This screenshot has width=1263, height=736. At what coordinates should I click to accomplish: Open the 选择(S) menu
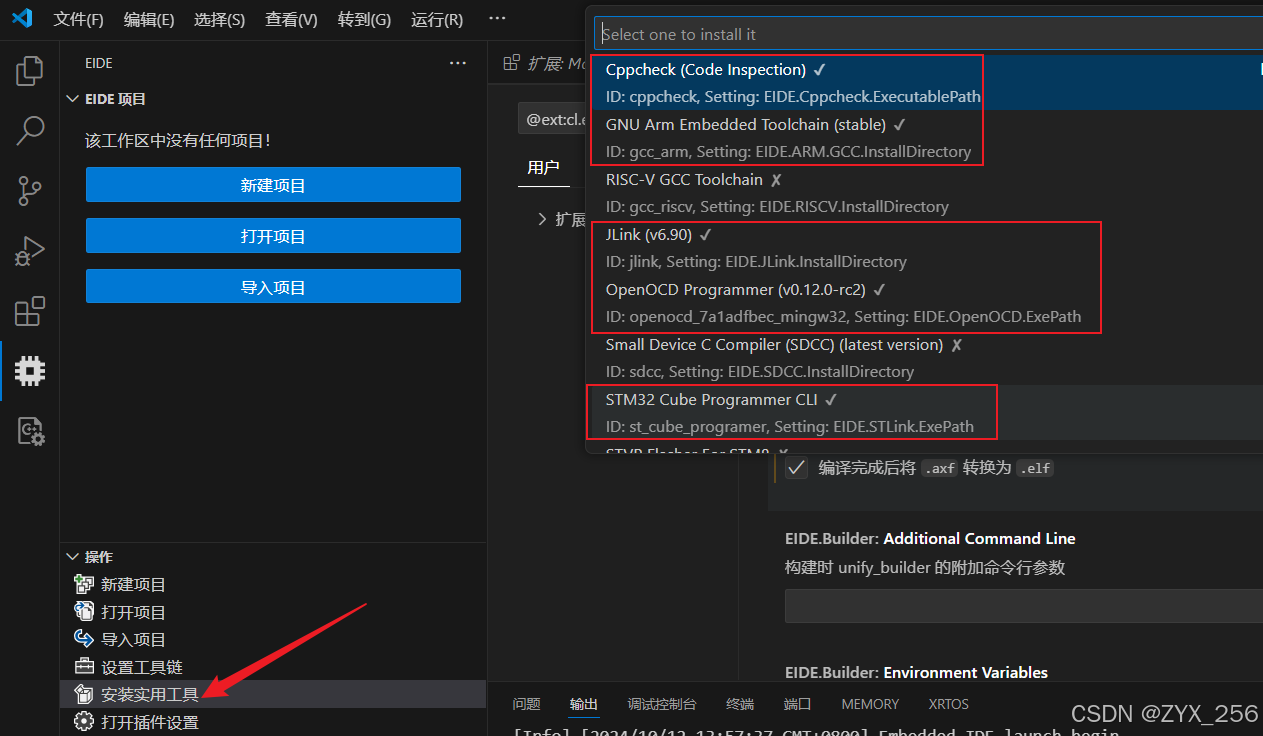[x=220, y=20]
